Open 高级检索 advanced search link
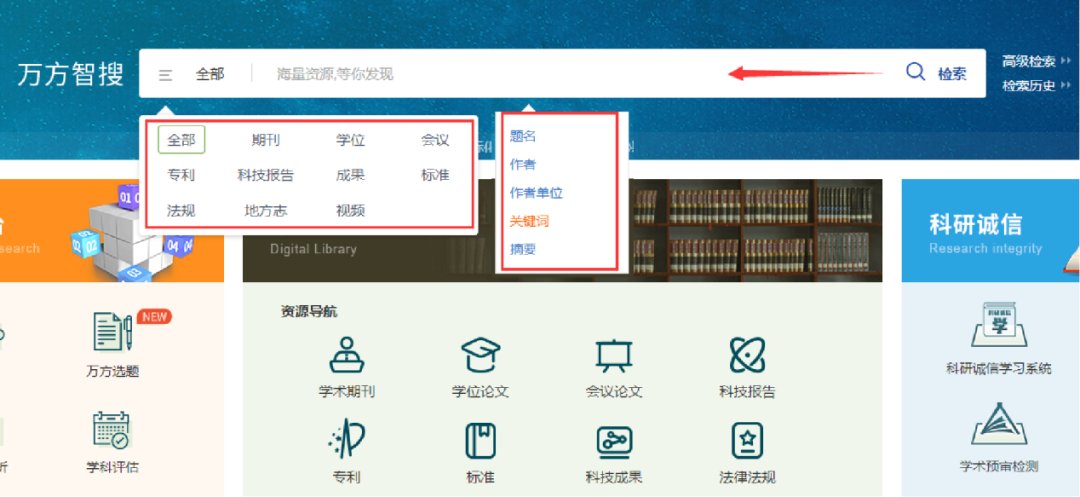1080x497 pixels. point(1029,62)
